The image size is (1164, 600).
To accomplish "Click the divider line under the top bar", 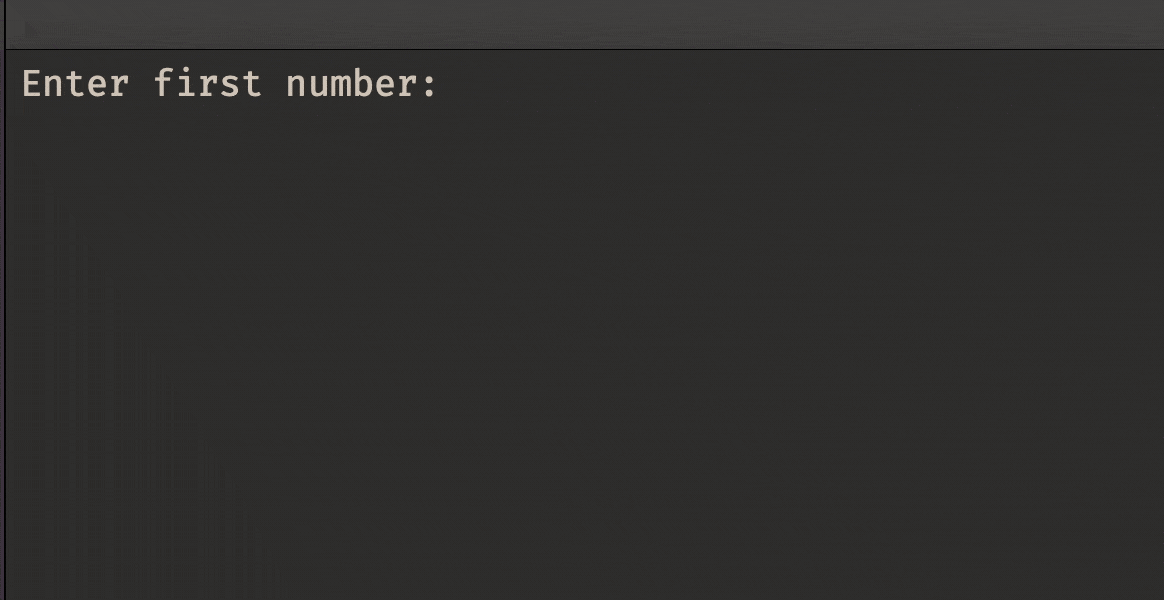I will (x=582, y=49).
